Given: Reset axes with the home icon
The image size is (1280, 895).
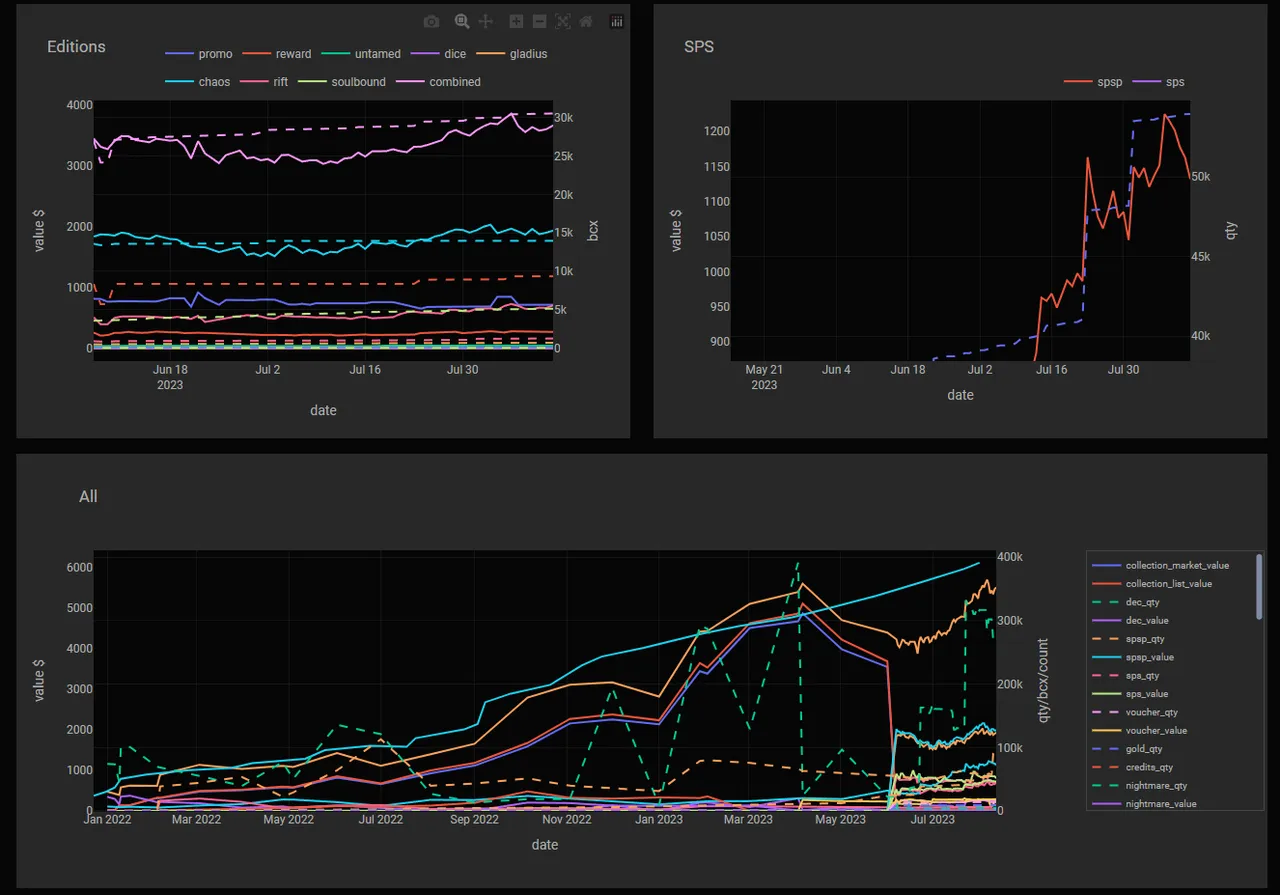Looking at the screenshot, I should [586, 21].
